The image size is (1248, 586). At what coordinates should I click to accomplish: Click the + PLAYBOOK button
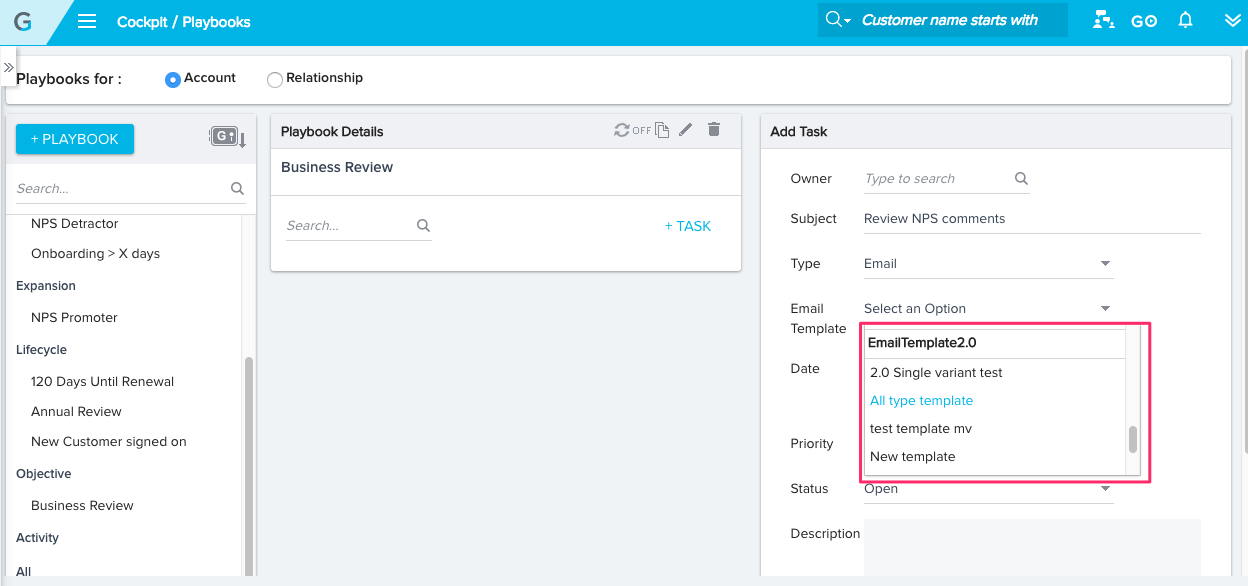[x=75, y=139]
